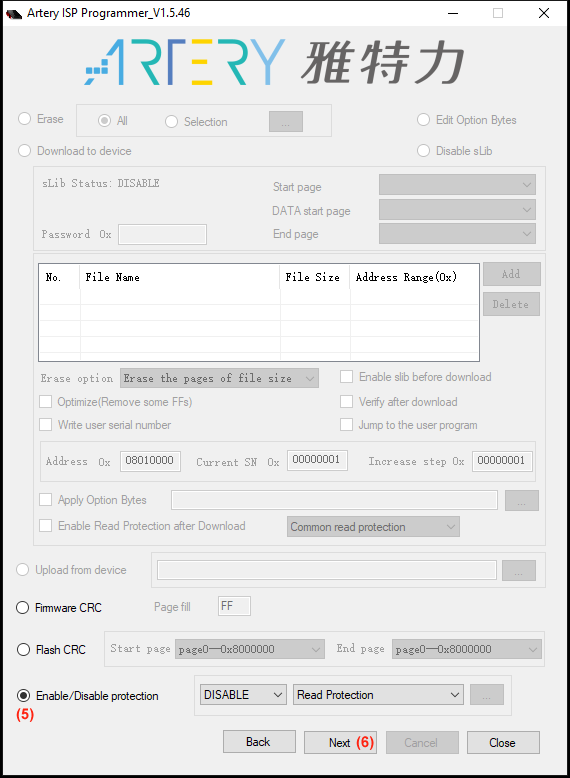
Task: Maximize the Artery ISP Programmer window
Action: pyautogui.click(x=498, y=13)
